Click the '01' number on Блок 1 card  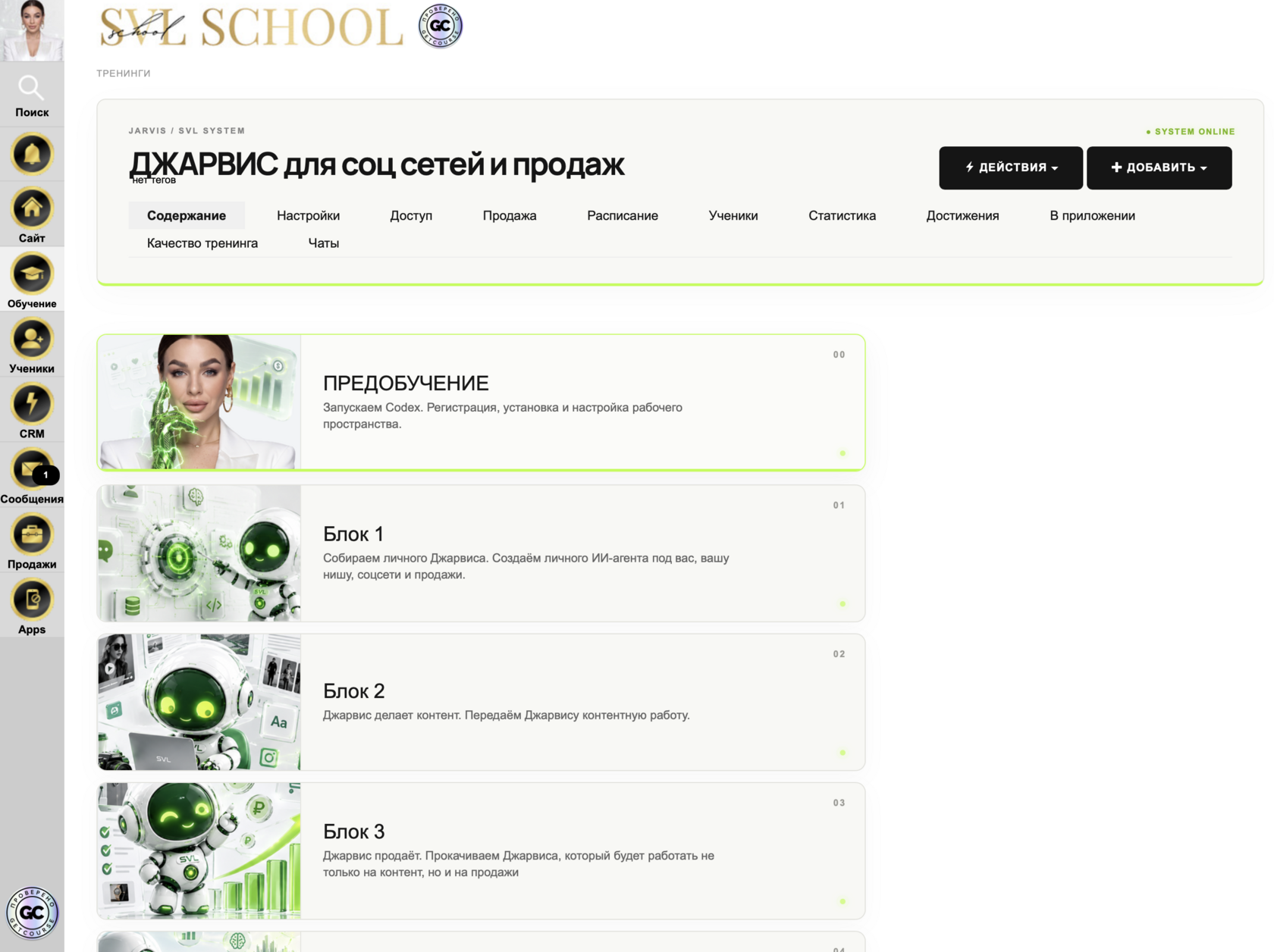point(839,506)
